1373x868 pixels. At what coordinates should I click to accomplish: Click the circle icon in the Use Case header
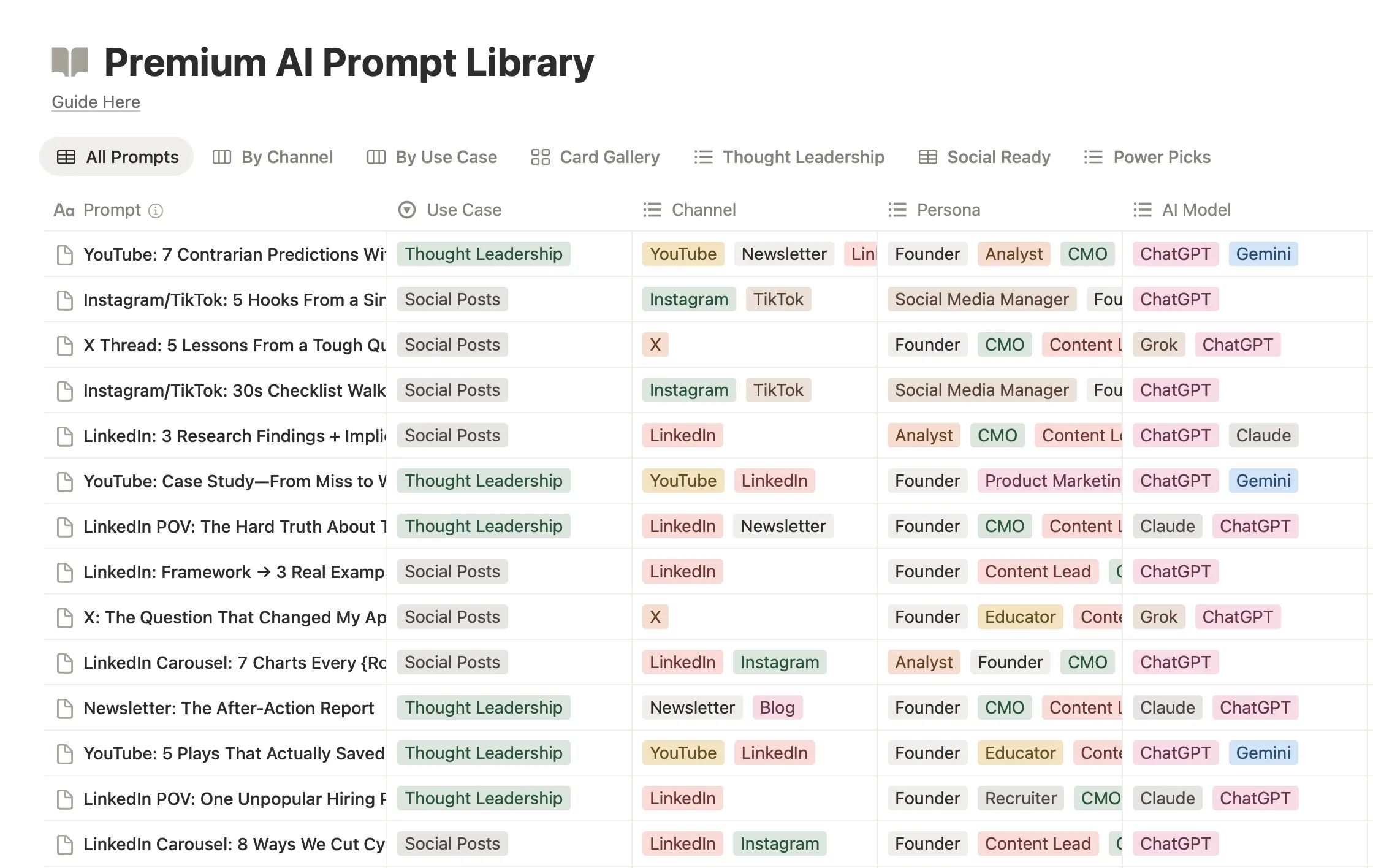(406, 210)
